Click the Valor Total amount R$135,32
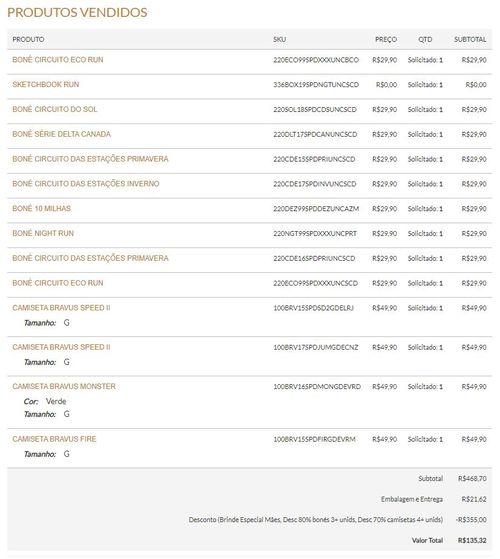 click(472, 540)
